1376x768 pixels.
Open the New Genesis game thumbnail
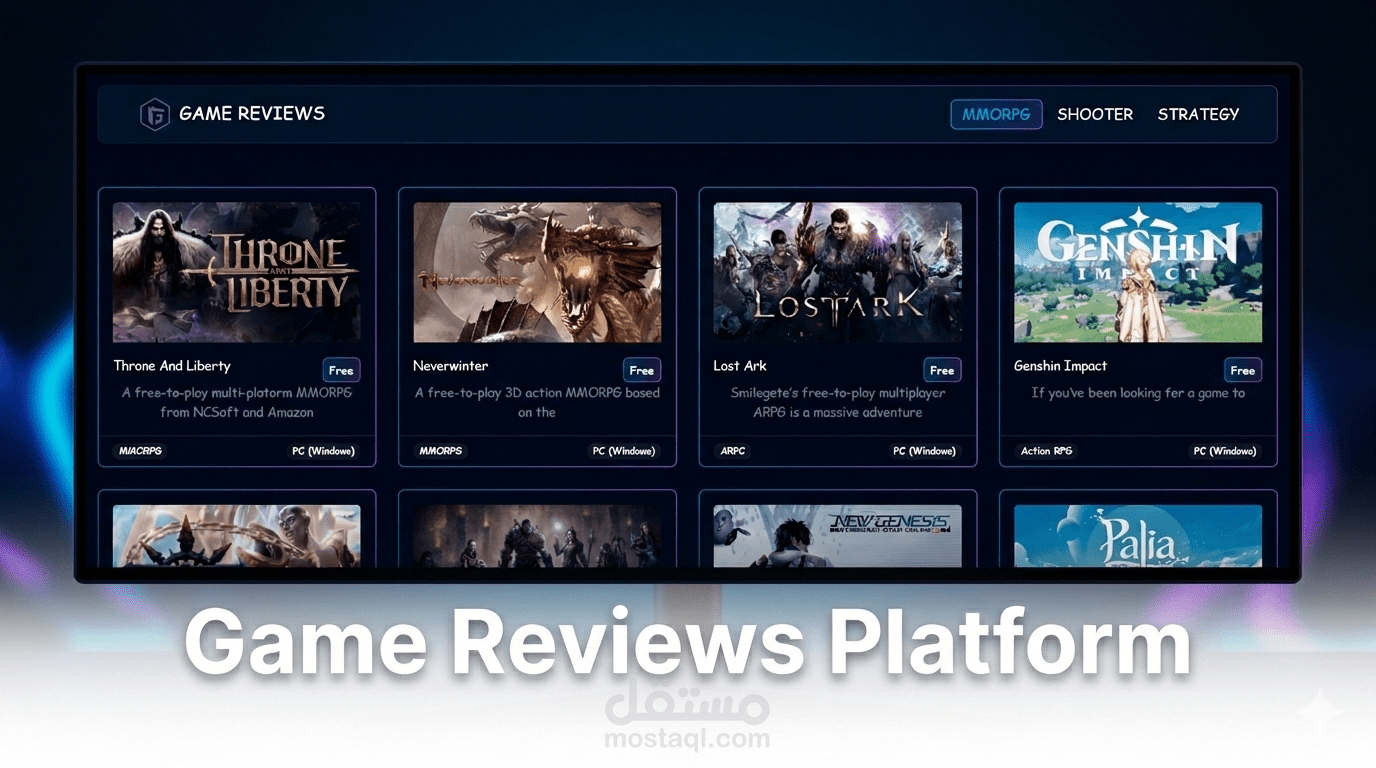click(x=838, y=536)
